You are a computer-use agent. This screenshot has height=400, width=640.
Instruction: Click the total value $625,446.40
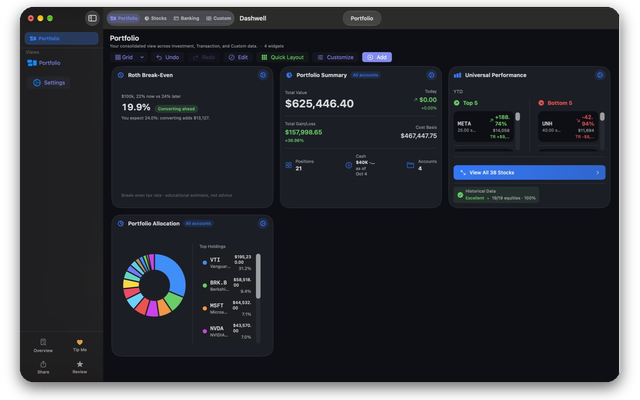pos(319,104)
